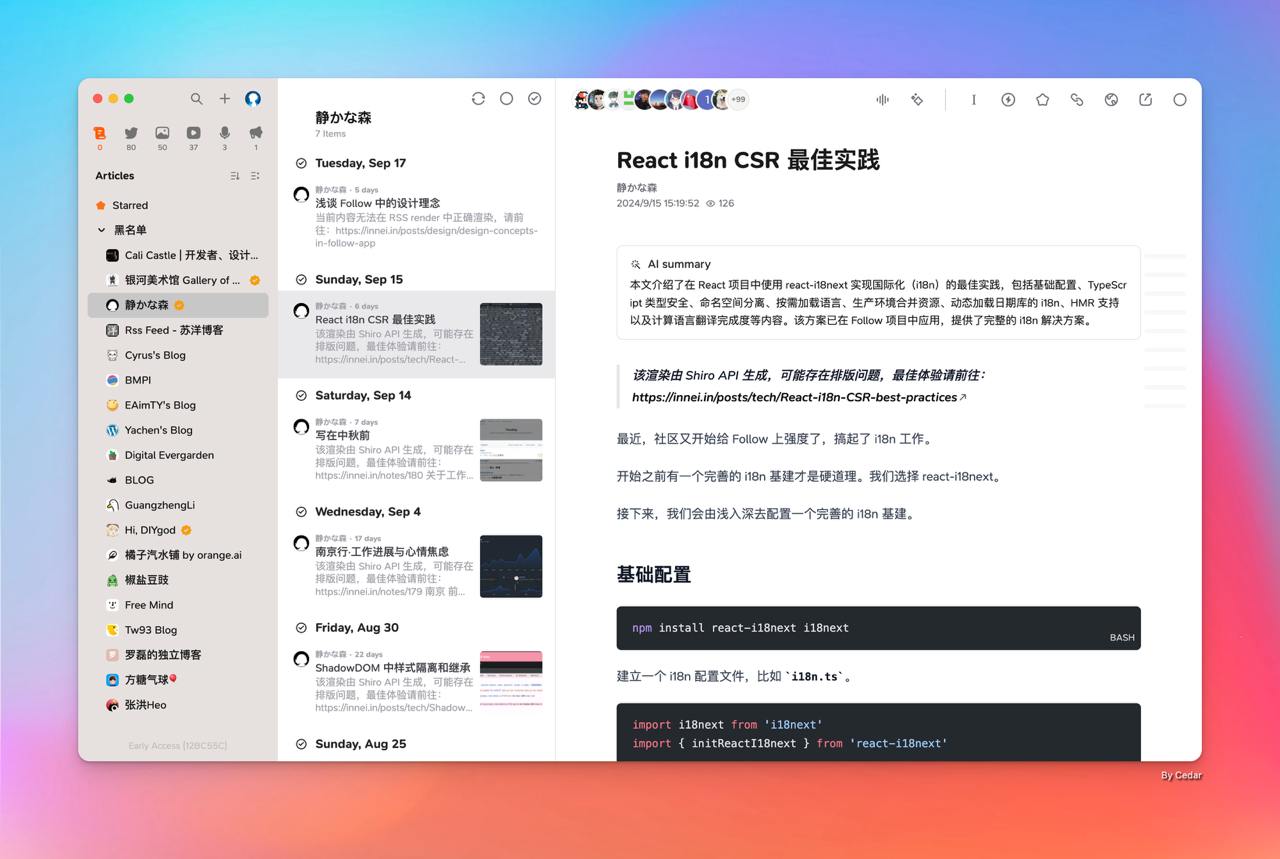Open the 张洪Heo feed
The height and width of the screenshot is (859, 1280).
click(178, 705)
